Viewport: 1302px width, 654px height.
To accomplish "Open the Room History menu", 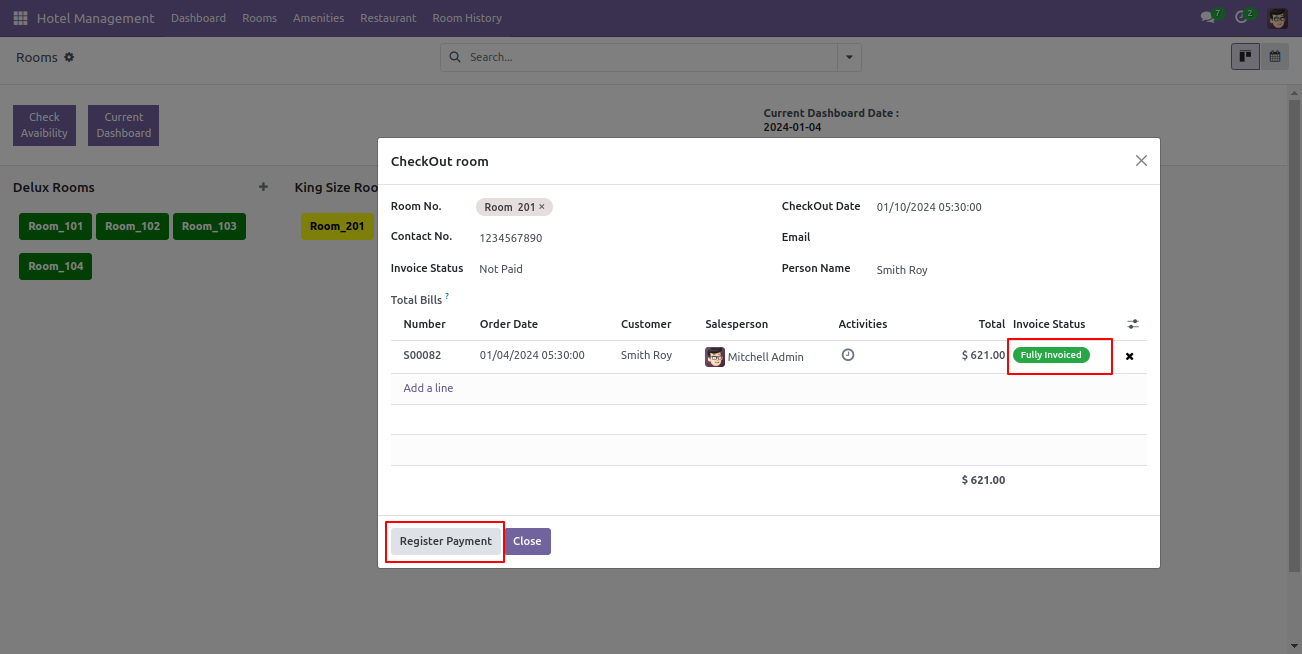I will coord(467,18).
